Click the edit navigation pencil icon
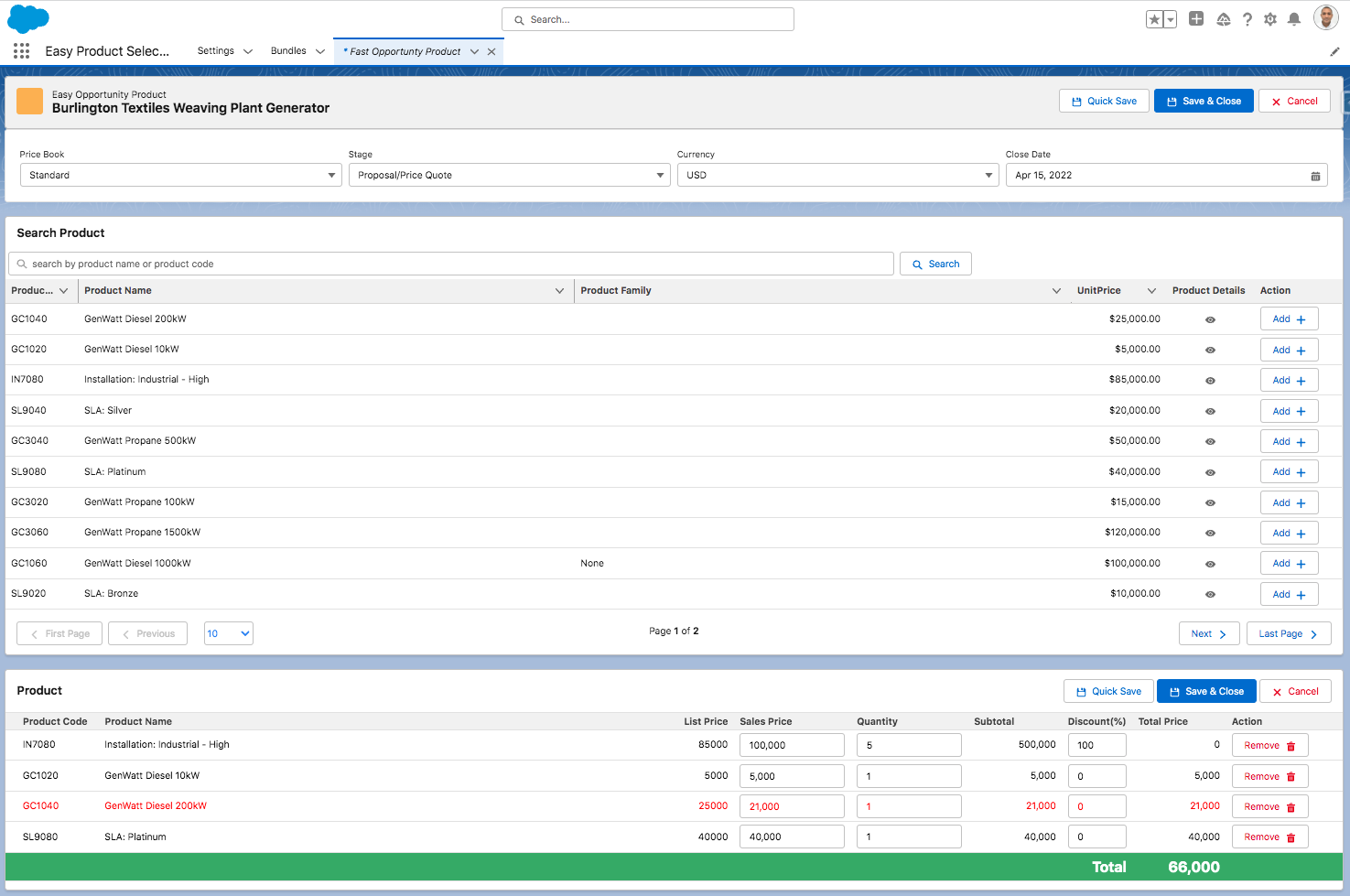Screen dimensions: 1350x896 pos(1334,51)
